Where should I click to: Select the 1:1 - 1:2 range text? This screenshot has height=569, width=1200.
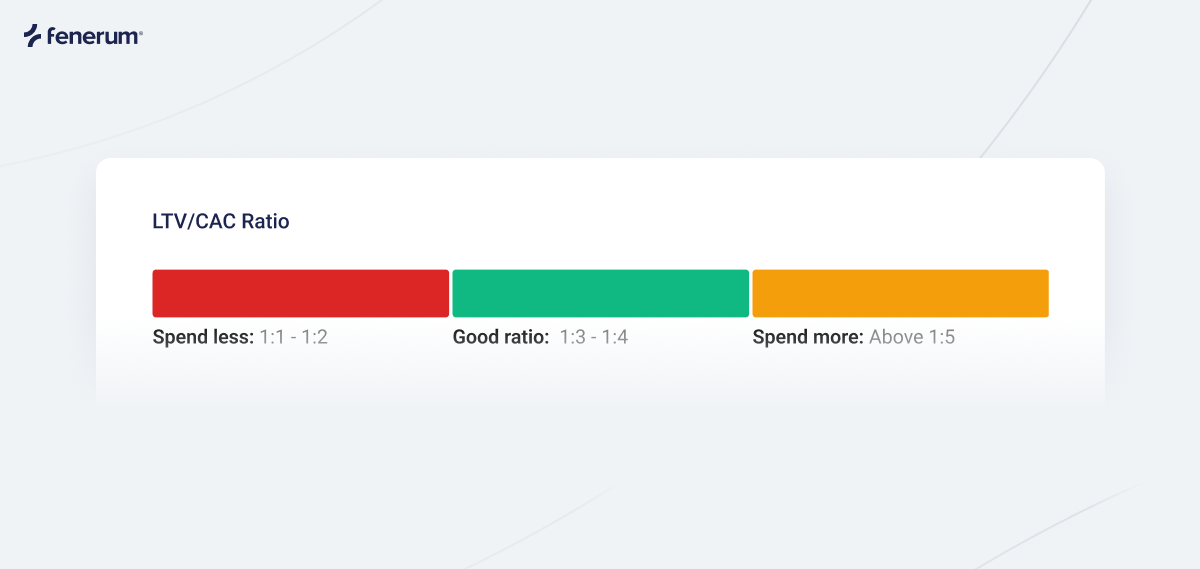click(294, 337)
